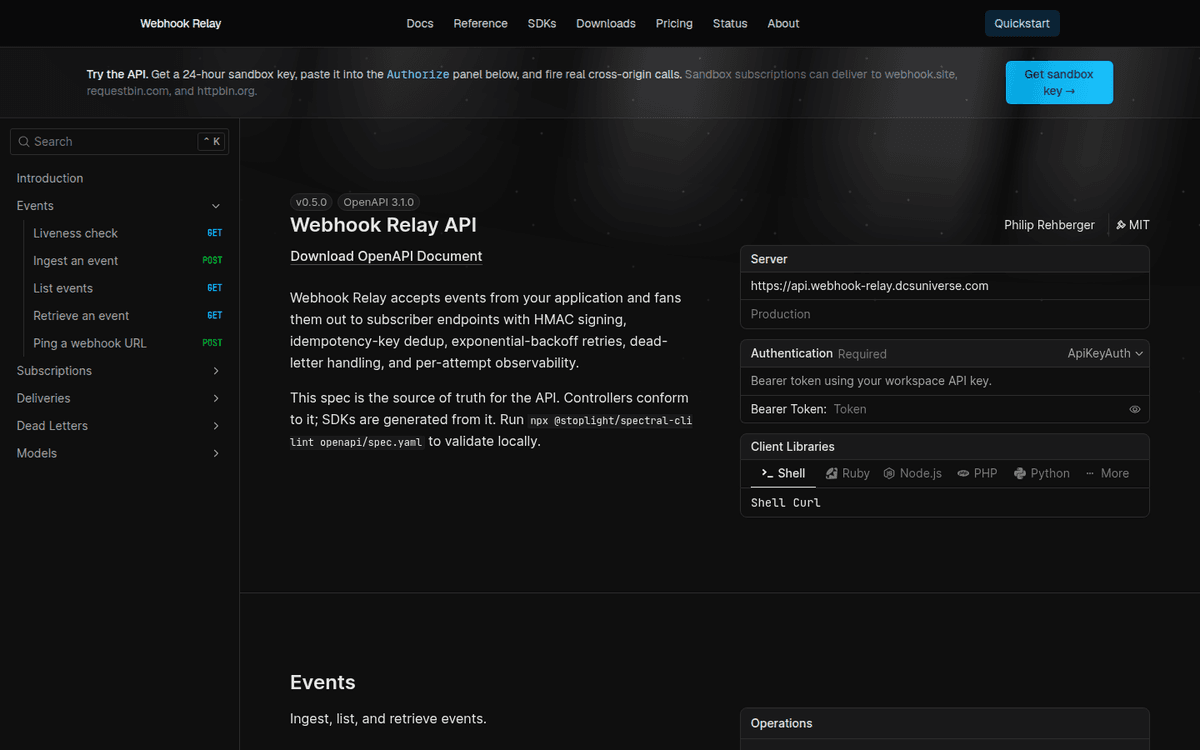
Task: Focus the sidebar Search field
Action: [x=119, y=142]
